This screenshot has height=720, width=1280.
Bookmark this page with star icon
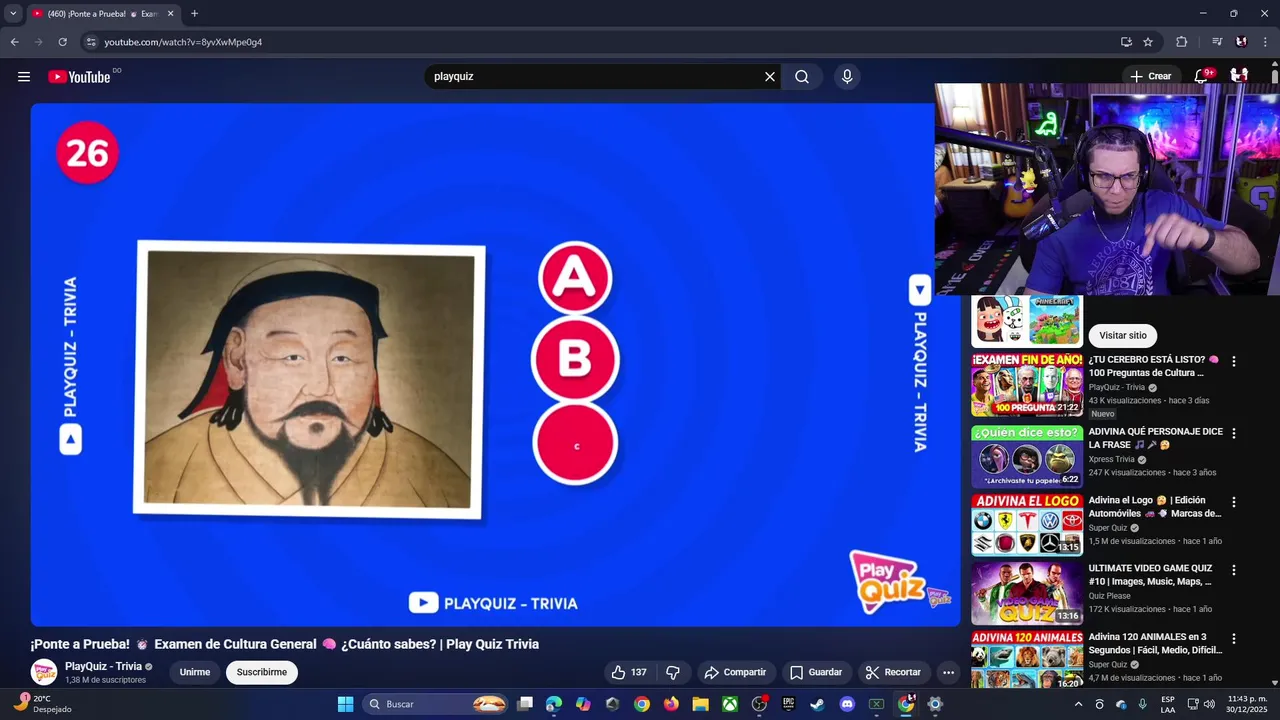pos(1148,42)
